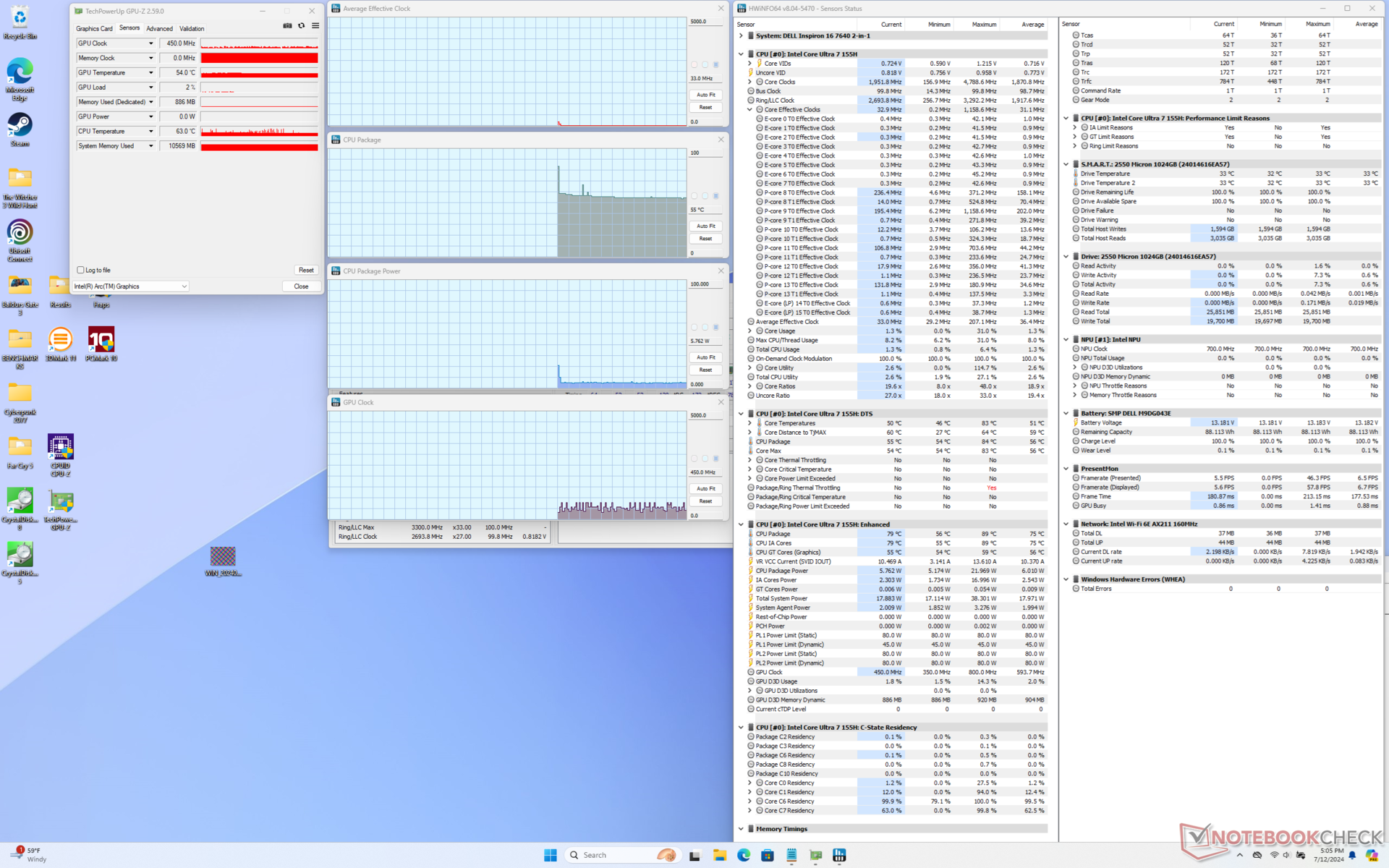This screenshot has height=868, width=1389.
Task: Open the GPU-Z hamburger menu
Action: [x=315, y=26]
